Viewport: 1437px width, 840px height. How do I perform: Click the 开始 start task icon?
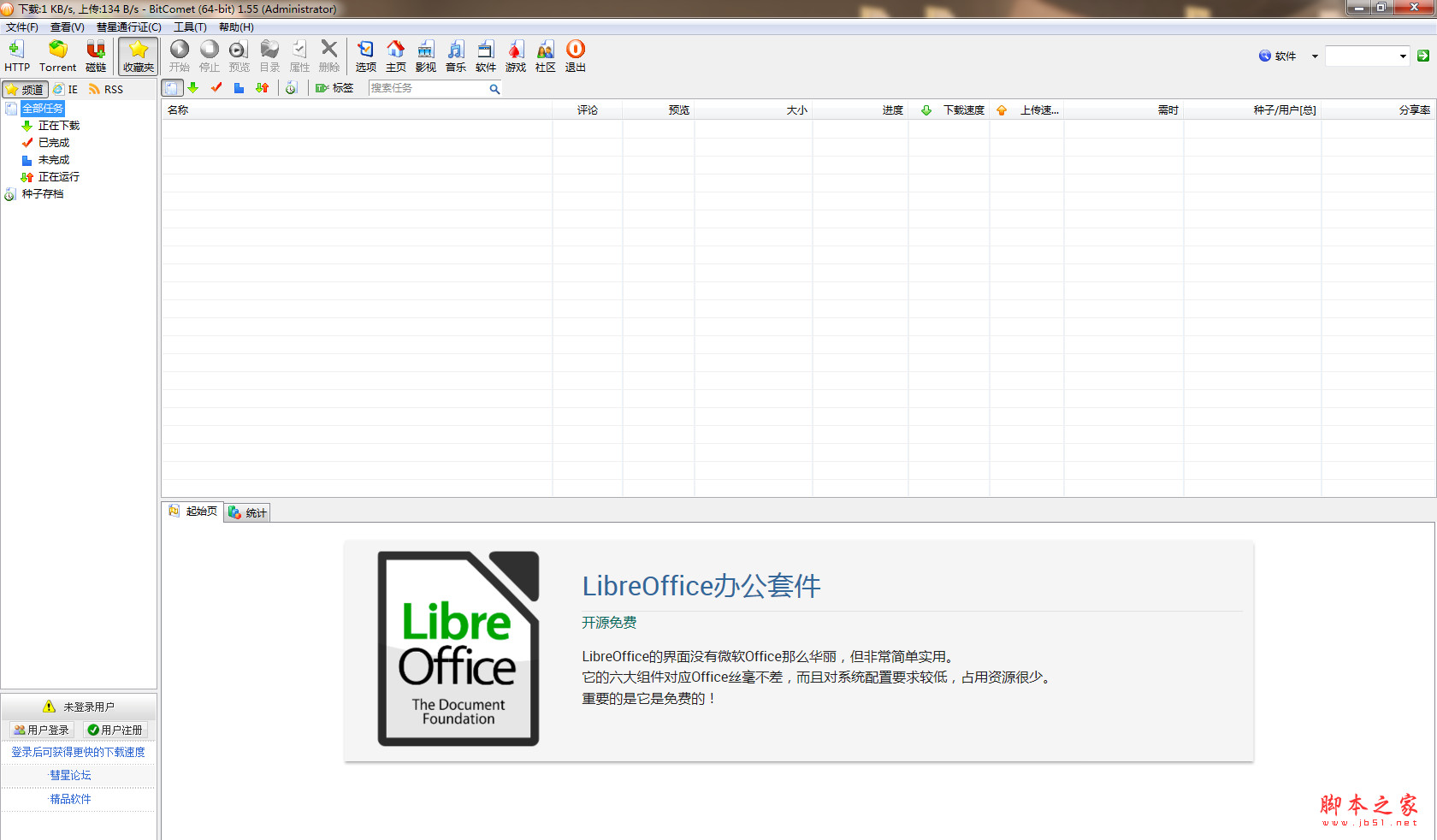pos(180,56)
